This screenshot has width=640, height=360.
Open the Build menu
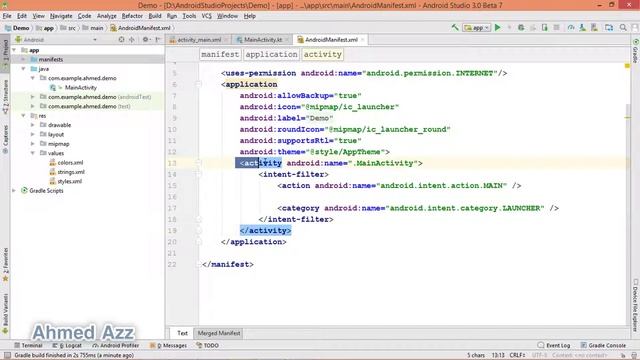point(155,16)
